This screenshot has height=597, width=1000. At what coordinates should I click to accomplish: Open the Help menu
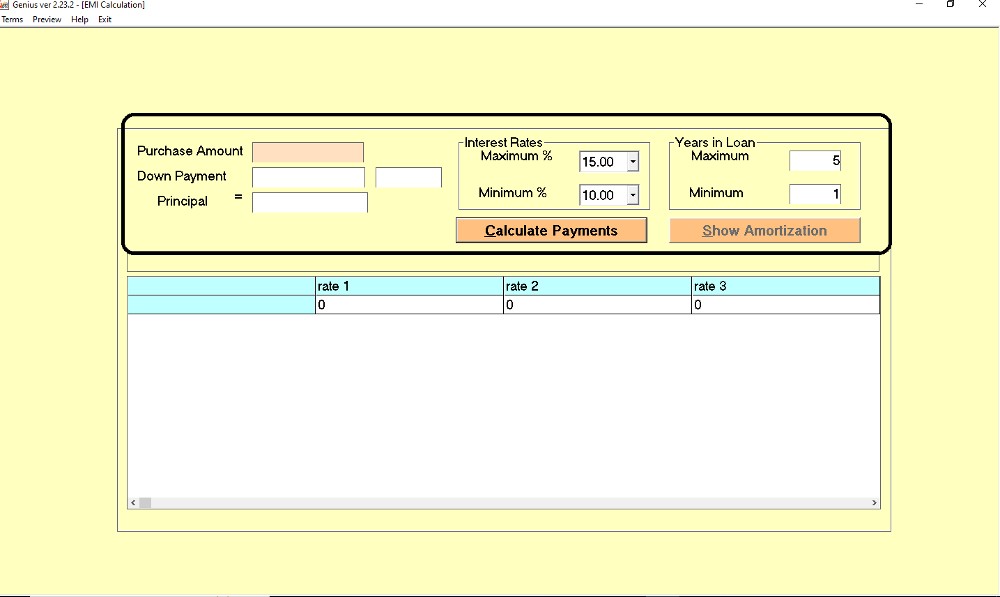80,19
